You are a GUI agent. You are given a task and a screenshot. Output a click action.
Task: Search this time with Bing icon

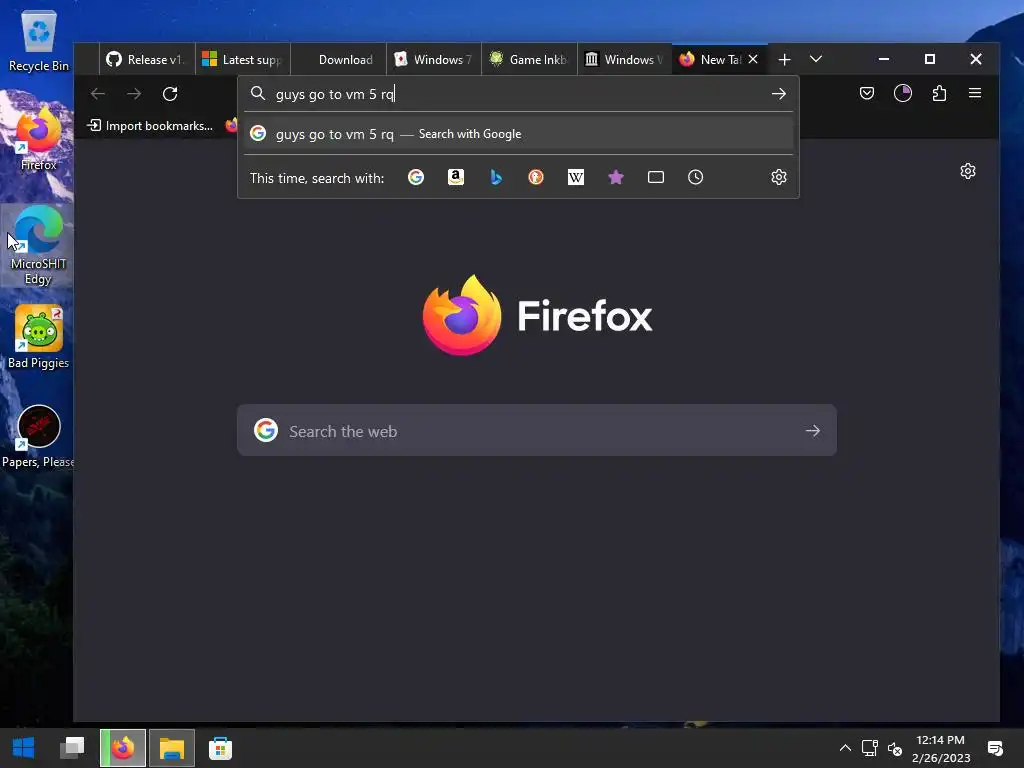click(x=496, y=177)
